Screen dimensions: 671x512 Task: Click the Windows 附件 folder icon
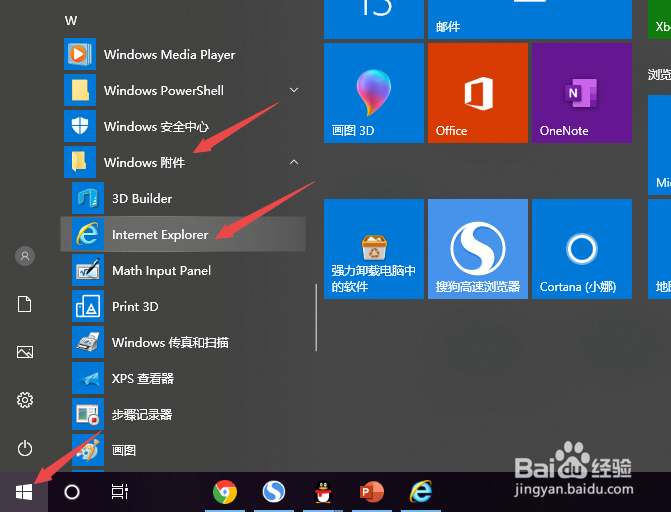(80, 162)
